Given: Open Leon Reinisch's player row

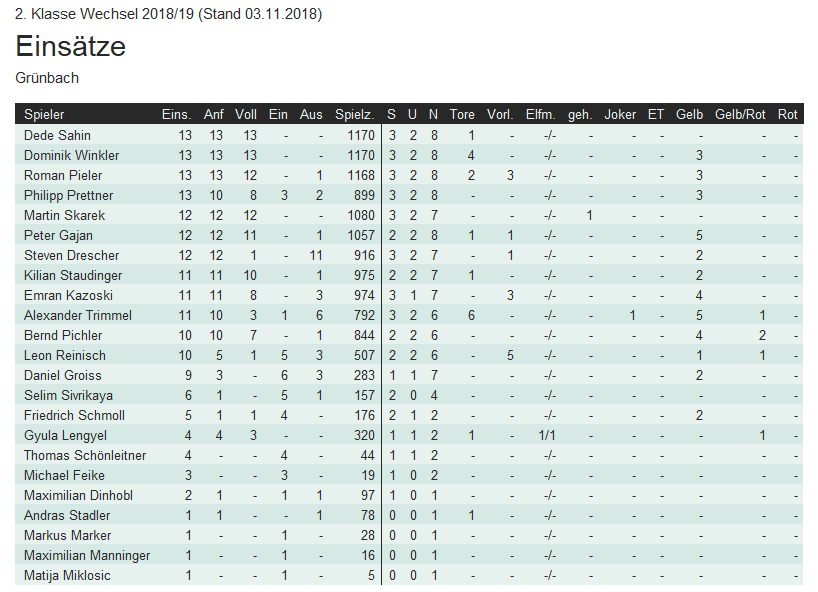Looking at the screenshot, I should (x=65, y=355).
